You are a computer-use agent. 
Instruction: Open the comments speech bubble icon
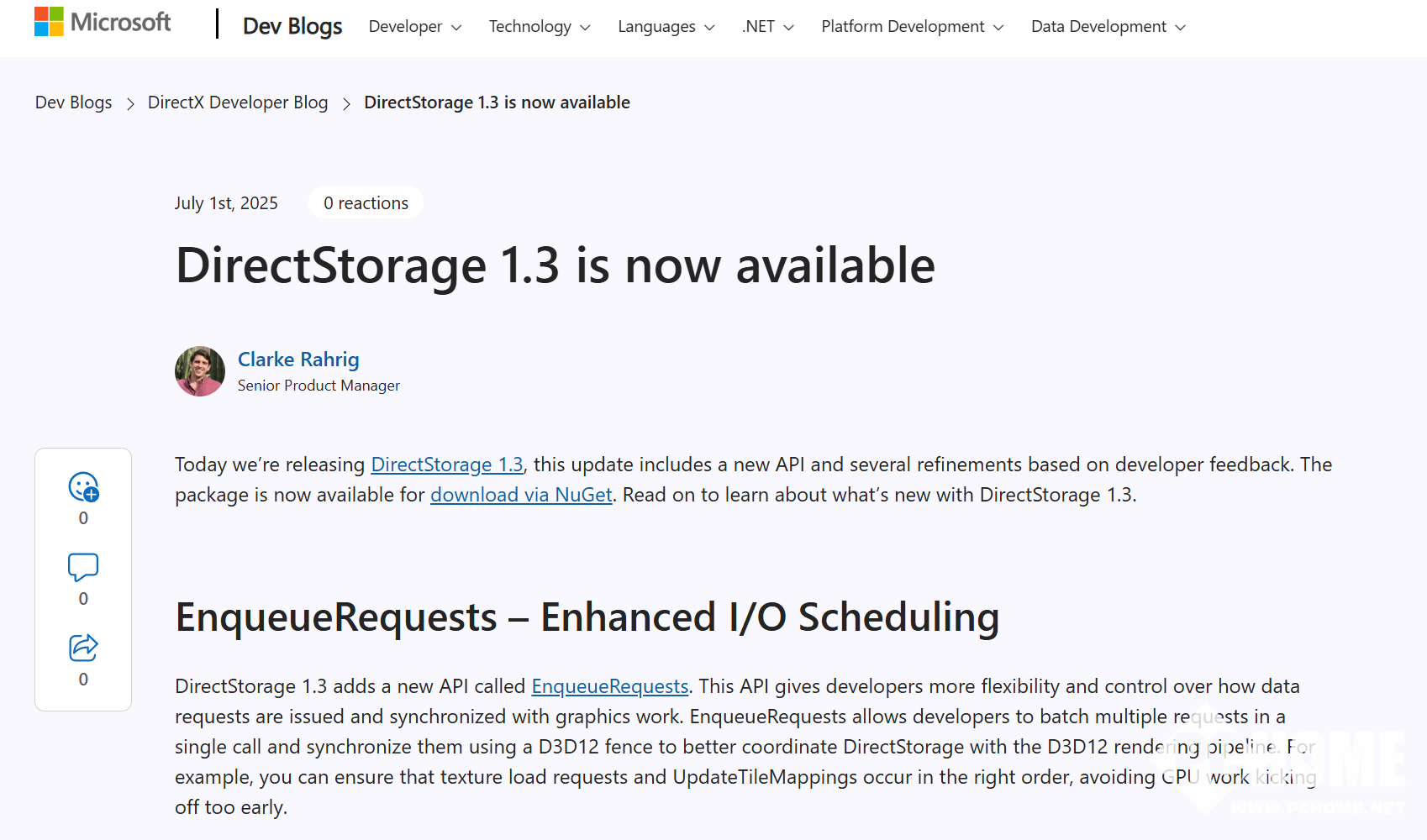click(83, 568)
